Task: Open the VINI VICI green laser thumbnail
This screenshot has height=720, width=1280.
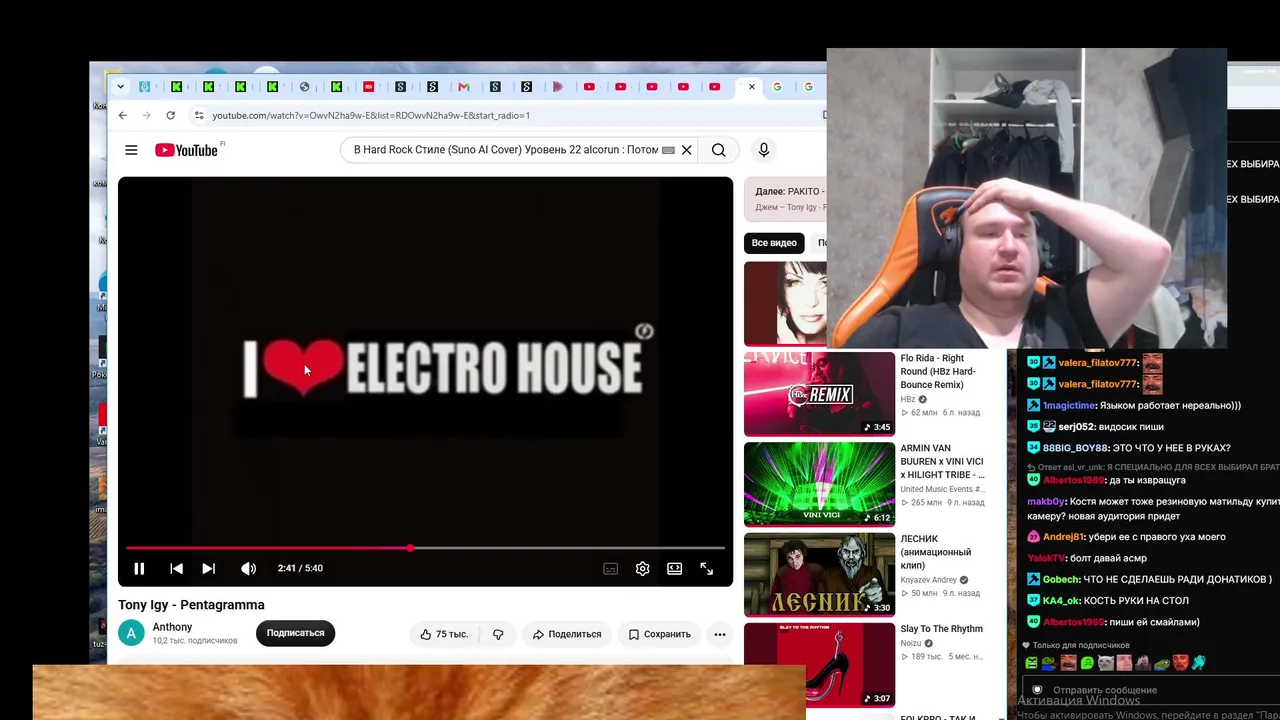Action: tap(819, 484)
